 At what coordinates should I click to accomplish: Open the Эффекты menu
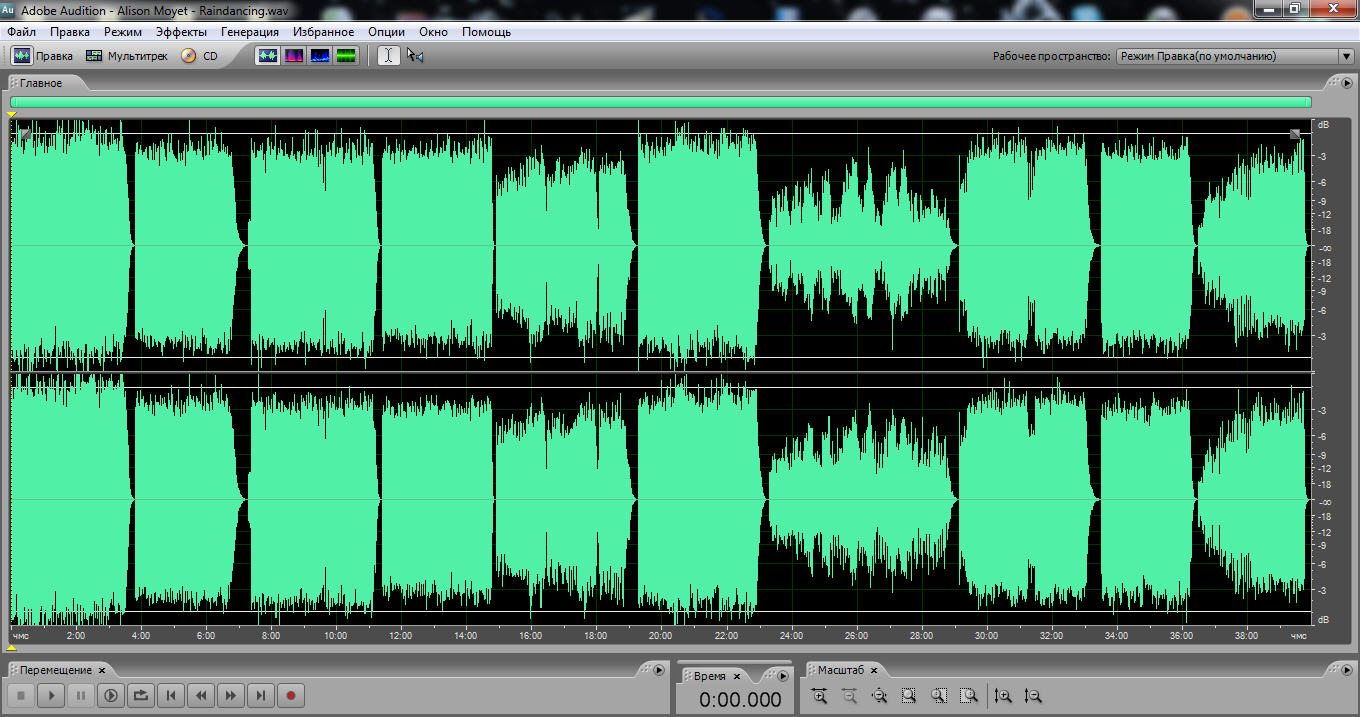pos(181,32)
